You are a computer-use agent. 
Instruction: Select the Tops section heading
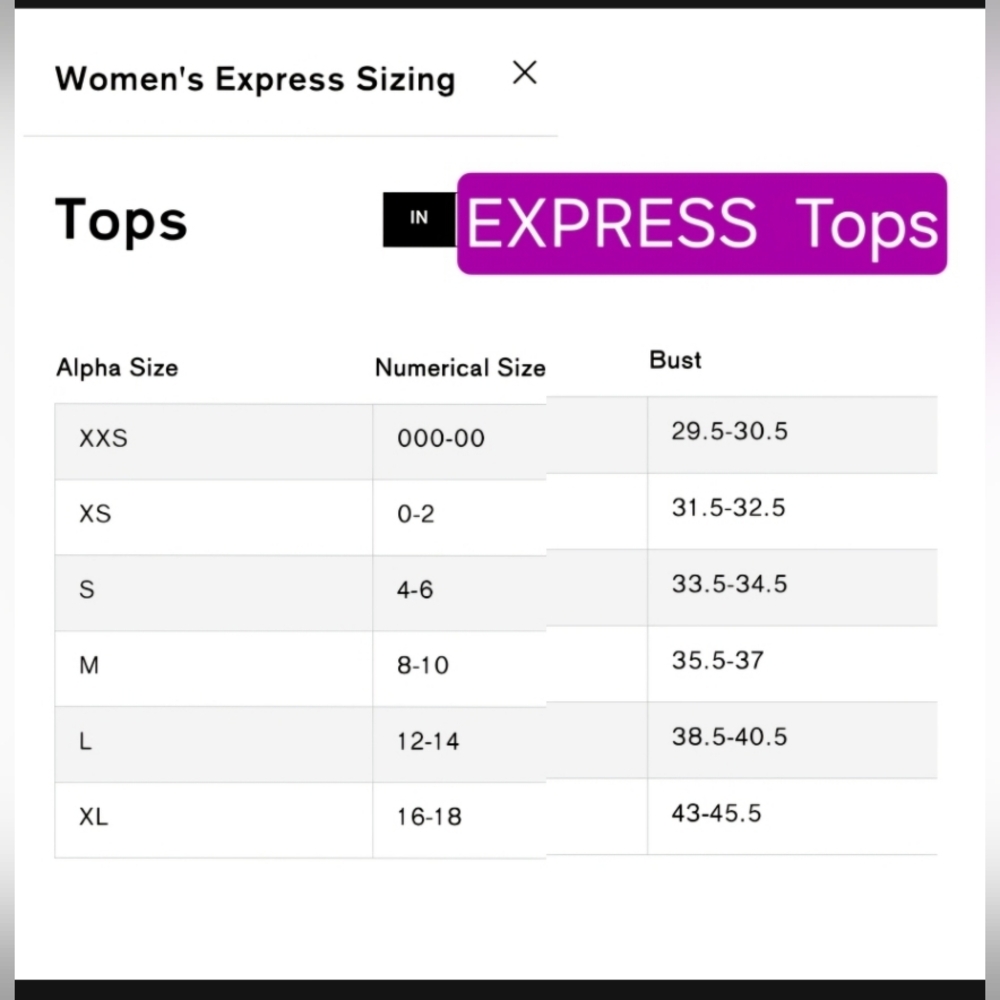point(121,220)
